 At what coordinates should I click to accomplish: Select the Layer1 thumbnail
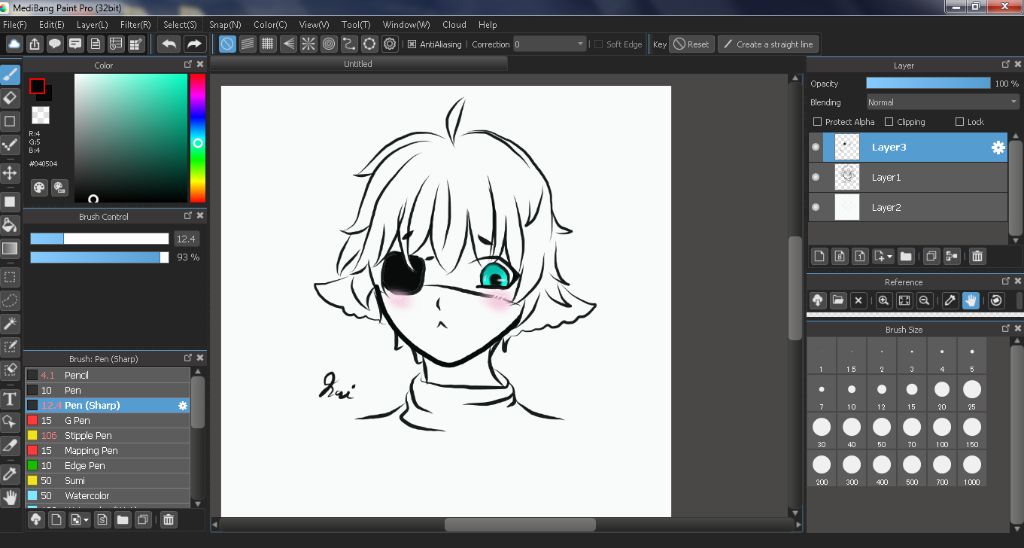[x=847, y=178]
